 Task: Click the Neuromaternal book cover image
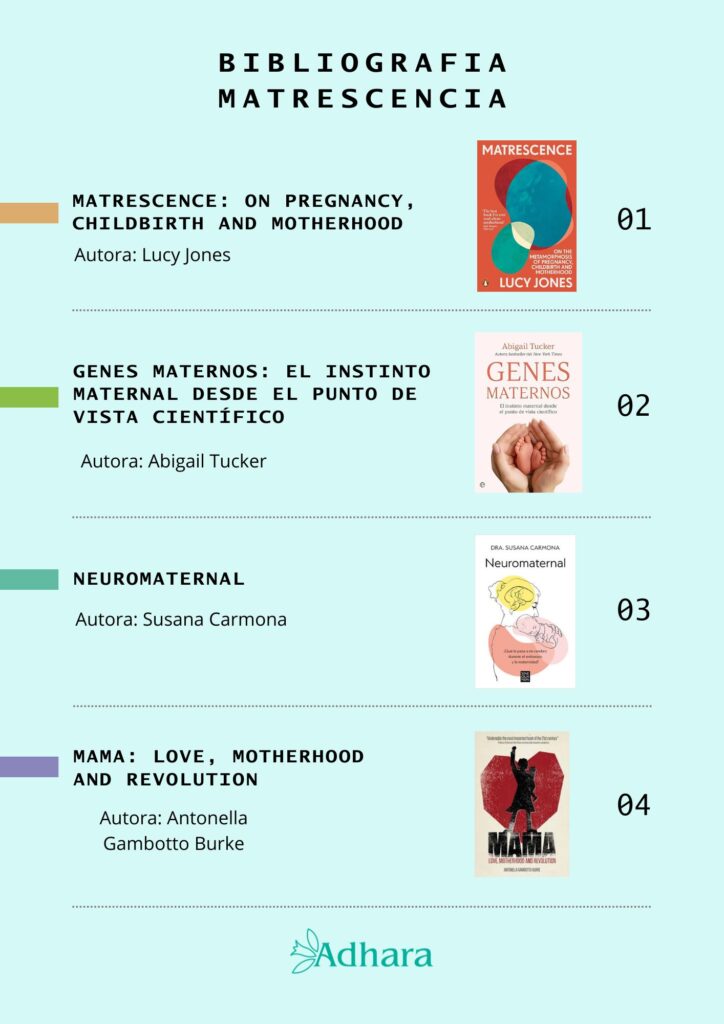[x=525, y=611]
